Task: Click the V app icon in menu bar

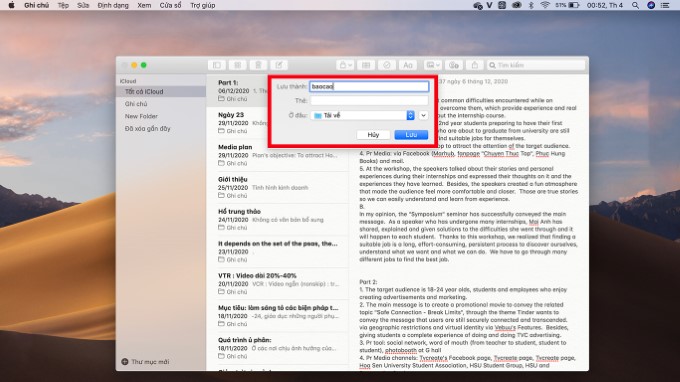Action: pyautogui.click(x=489, y=5)
